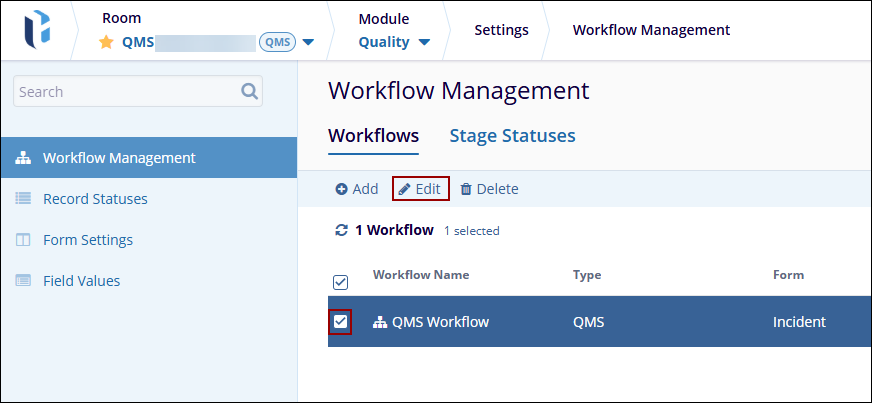The width and height of the screenshot is (872, 403).
Task: Click Edit to modify the selected workflow
Action: click(x=420, y=189)
